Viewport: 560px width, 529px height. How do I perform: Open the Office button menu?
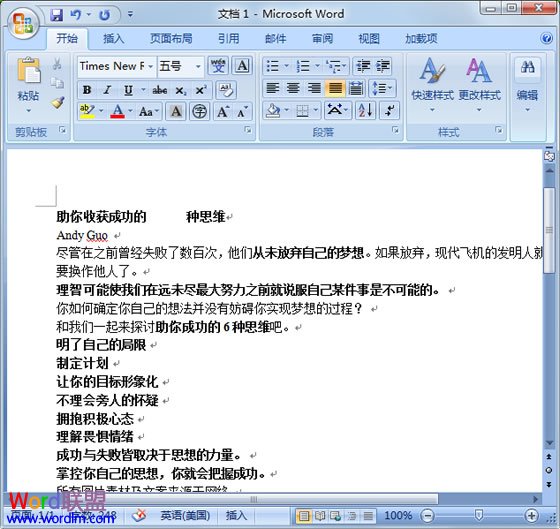pos(23,24)
